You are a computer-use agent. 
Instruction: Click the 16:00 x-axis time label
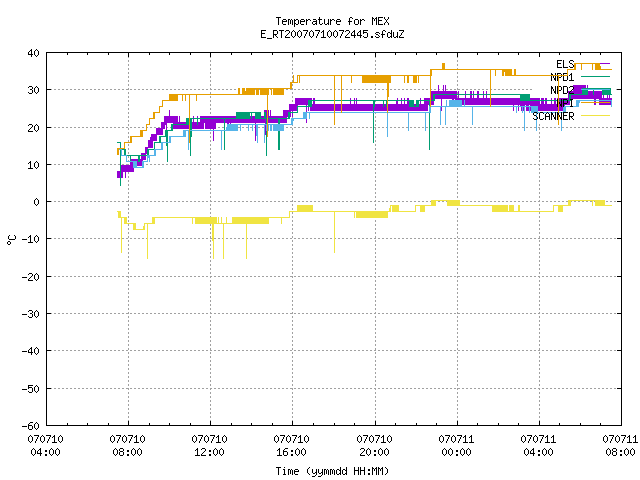click(292, 452)
